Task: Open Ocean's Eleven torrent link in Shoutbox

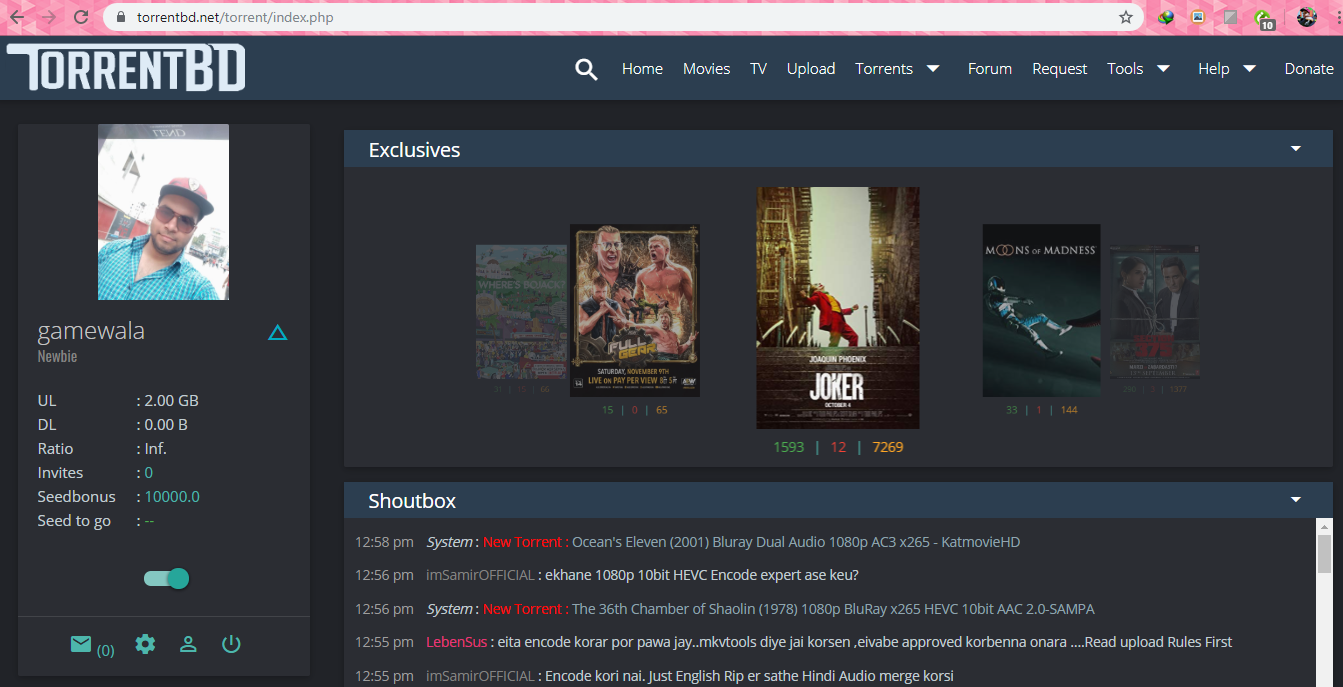Action: [795, 542]
